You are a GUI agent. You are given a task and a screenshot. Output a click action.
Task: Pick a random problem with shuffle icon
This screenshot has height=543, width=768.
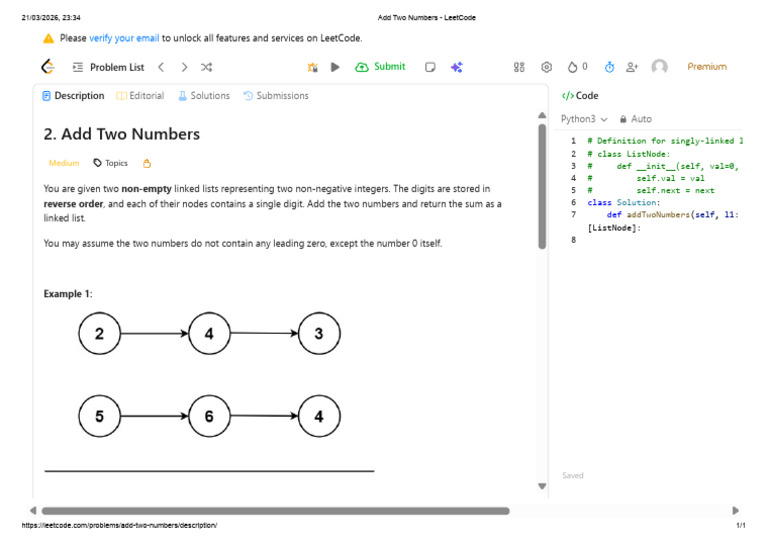(207, 67)
